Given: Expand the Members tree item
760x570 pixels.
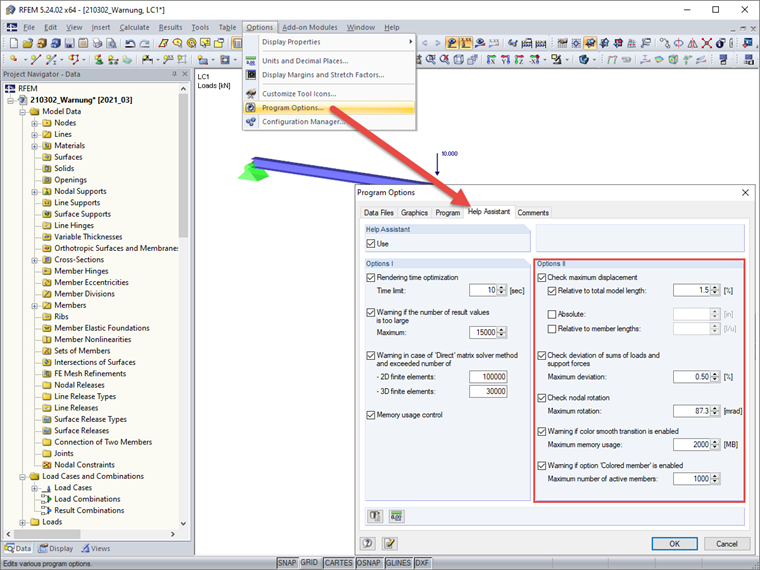Looking at the screenshot, I should point(34,305).
